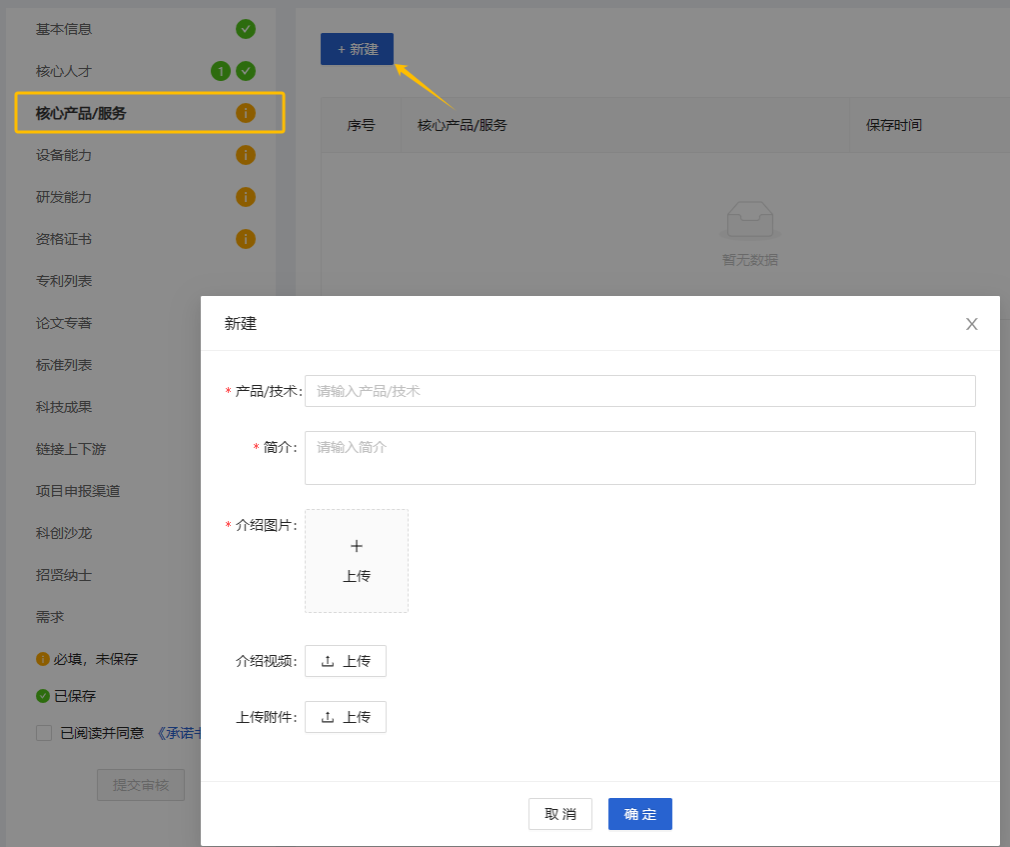Click the green badge number 1 beside 核心人才
Screen dimensions: 1010x847
pyautogui.click(x=220, y=71)
